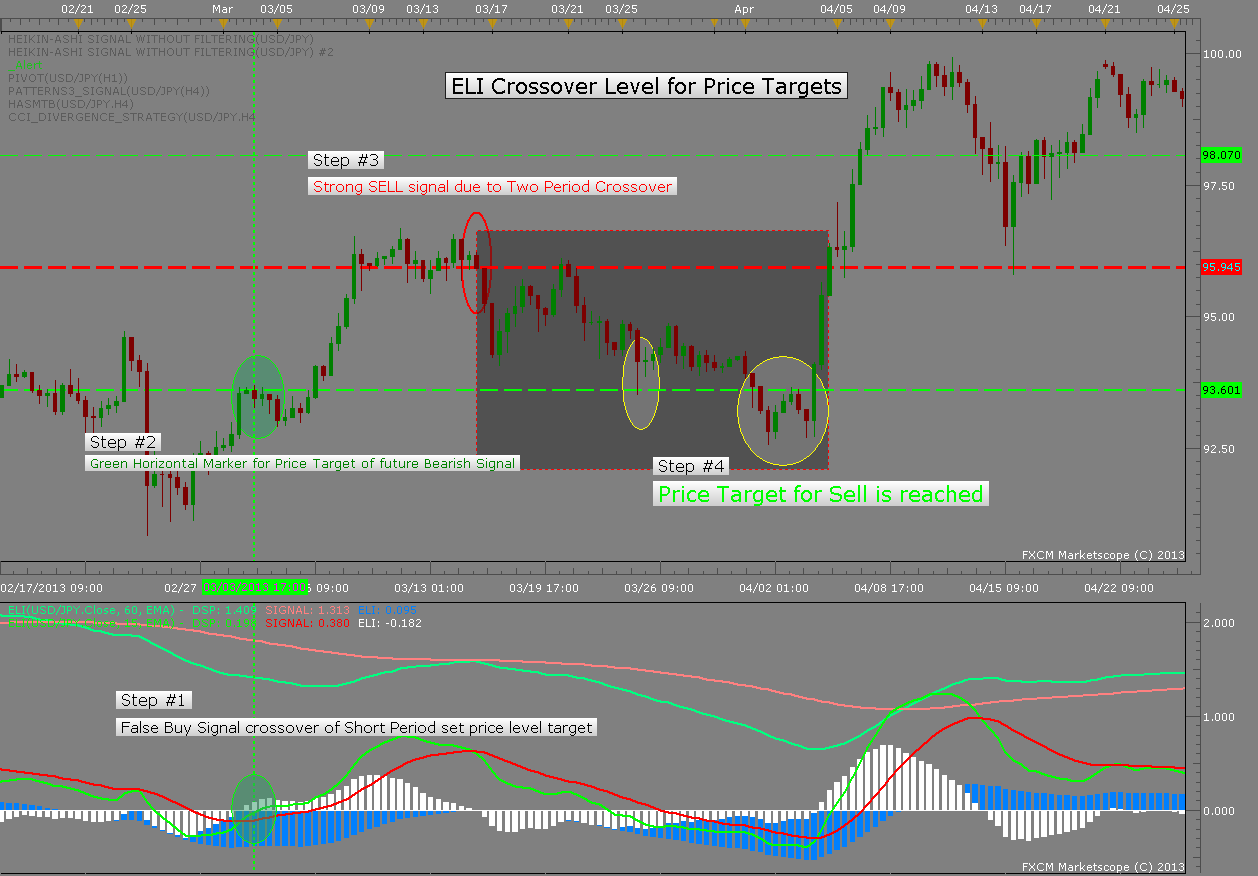
Task: Select the Green Horizontal Marker for Price Target label
Action: pos(302,463)
